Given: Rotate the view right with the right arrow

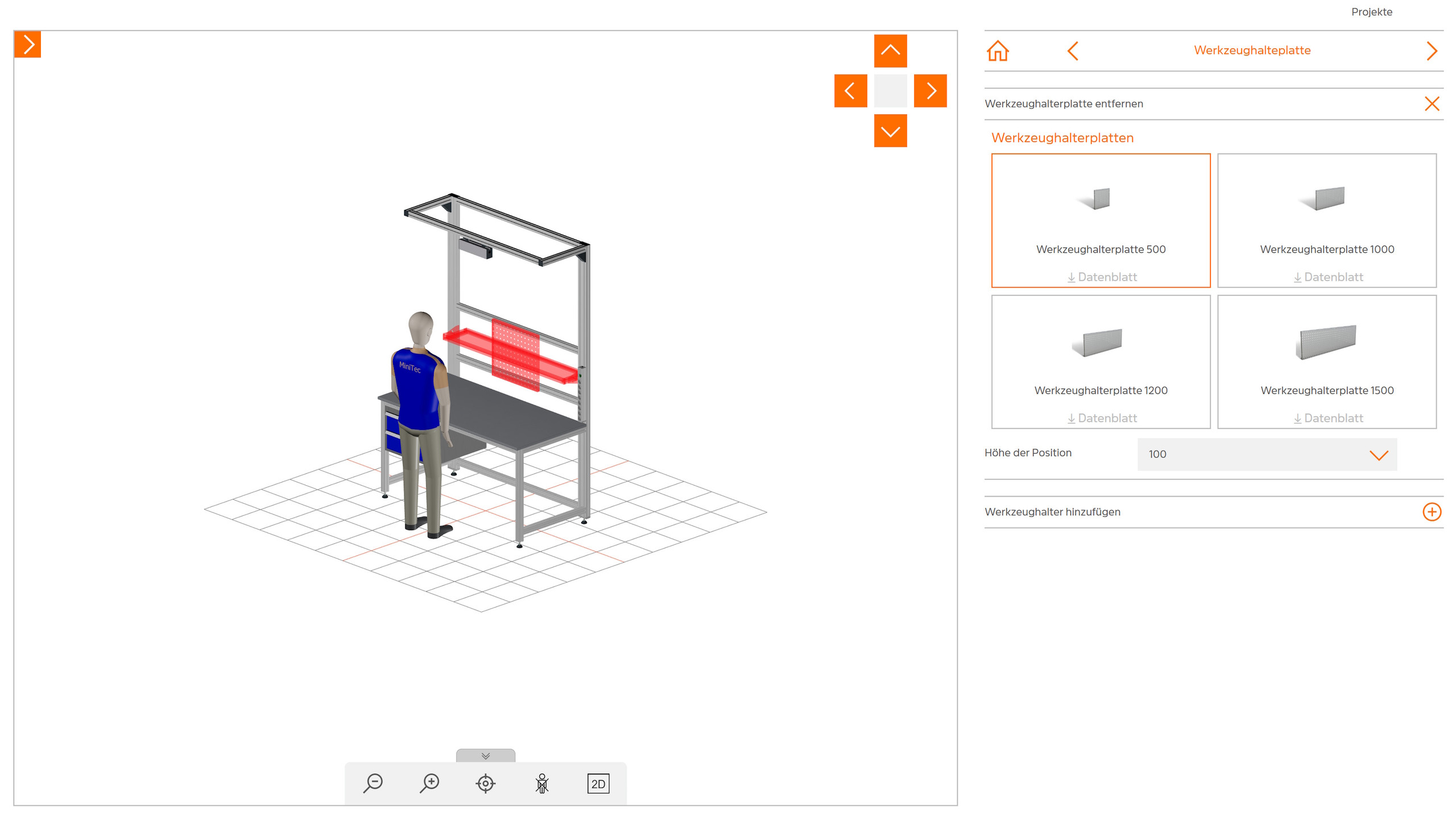Looking at the screenshot, I should tap(930, 90).
